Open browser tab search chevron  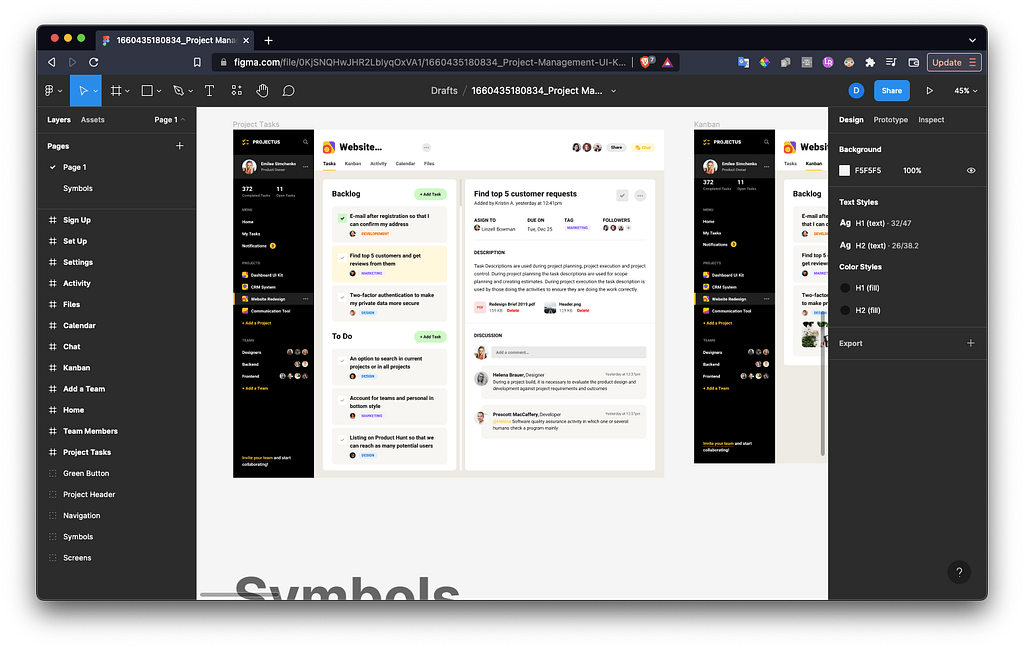point(972,40)
